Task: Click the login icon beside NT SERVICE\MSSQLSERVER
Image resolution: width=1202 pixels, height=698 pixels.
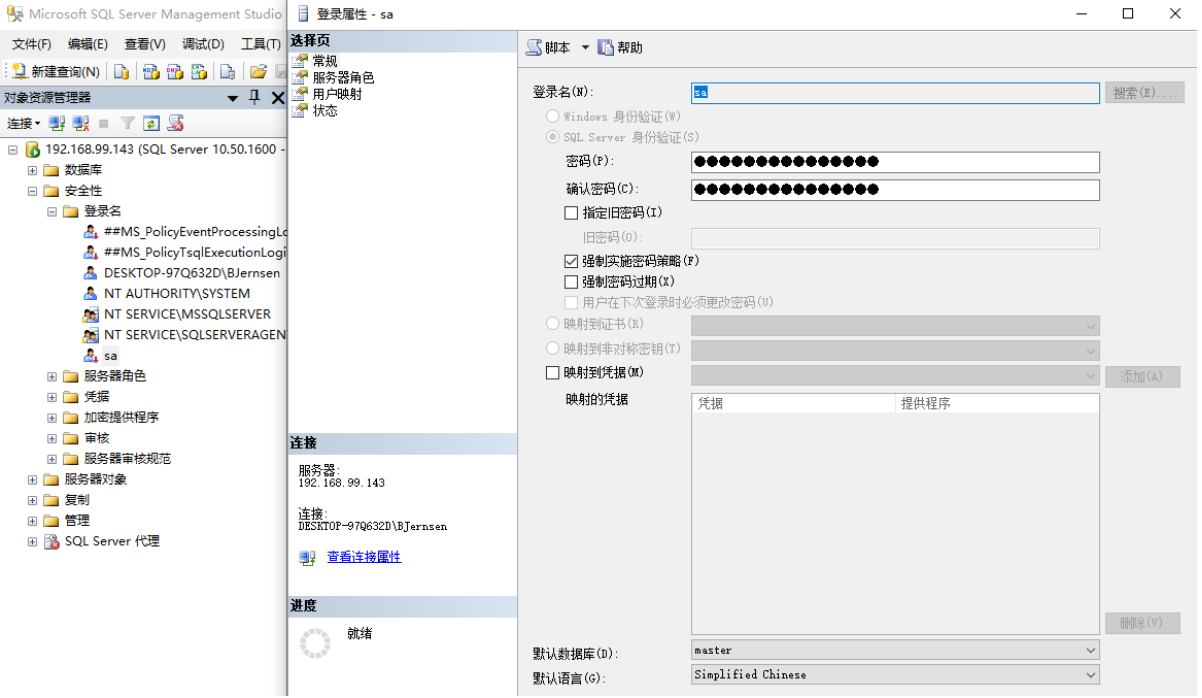Action: 91,314
